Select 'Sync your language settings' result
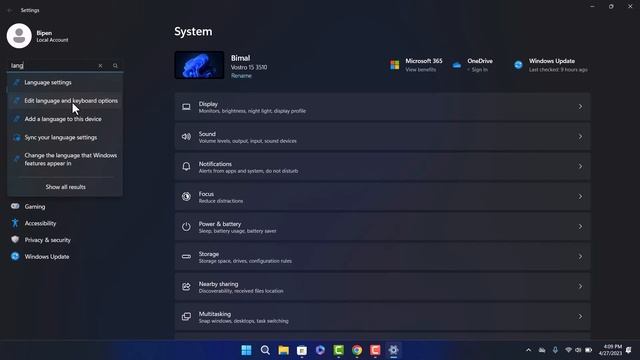The image size is (640, 360). [65, 138]
